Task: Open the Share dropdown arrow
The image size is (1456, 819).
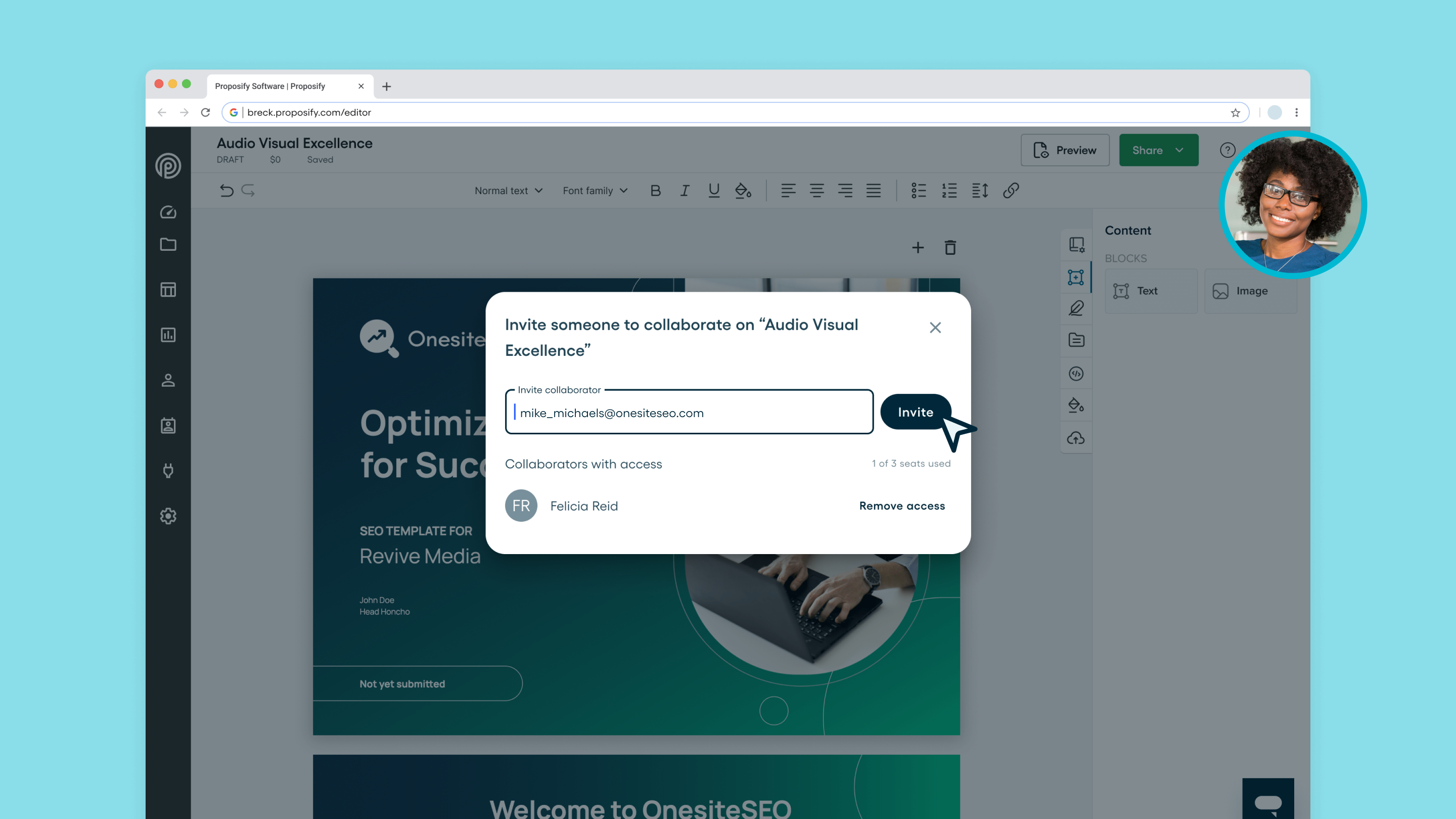Action: [x=1179, y=150]
